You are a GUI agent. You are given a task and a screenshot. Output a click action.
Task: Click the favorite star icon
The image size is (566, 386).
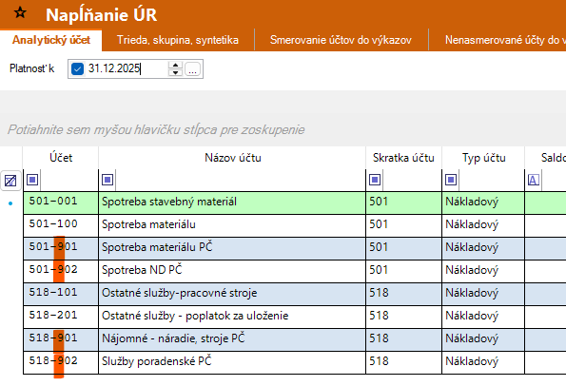[20, 13]
